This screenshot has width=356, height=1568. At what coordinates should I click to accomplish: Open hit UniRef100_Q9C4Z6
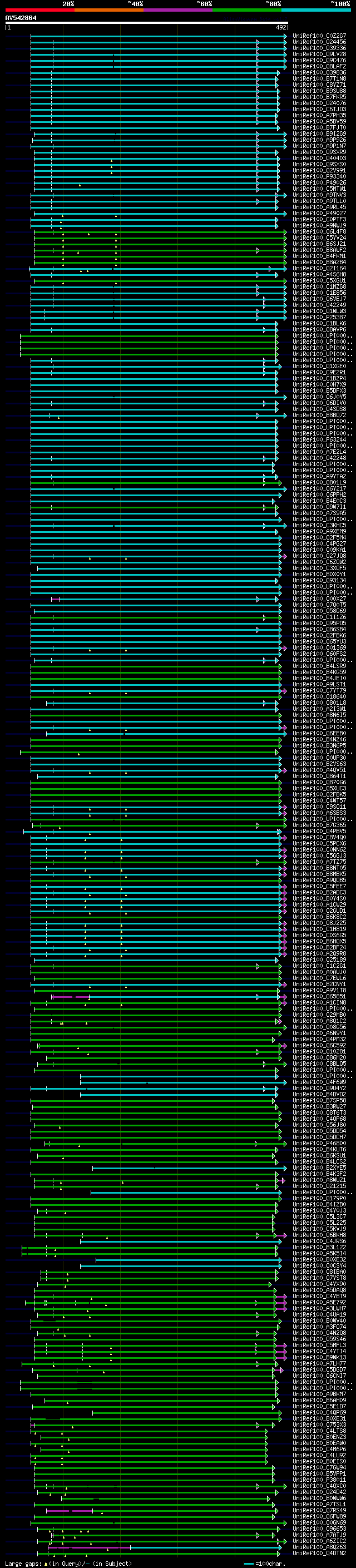[x=319, y=60]
